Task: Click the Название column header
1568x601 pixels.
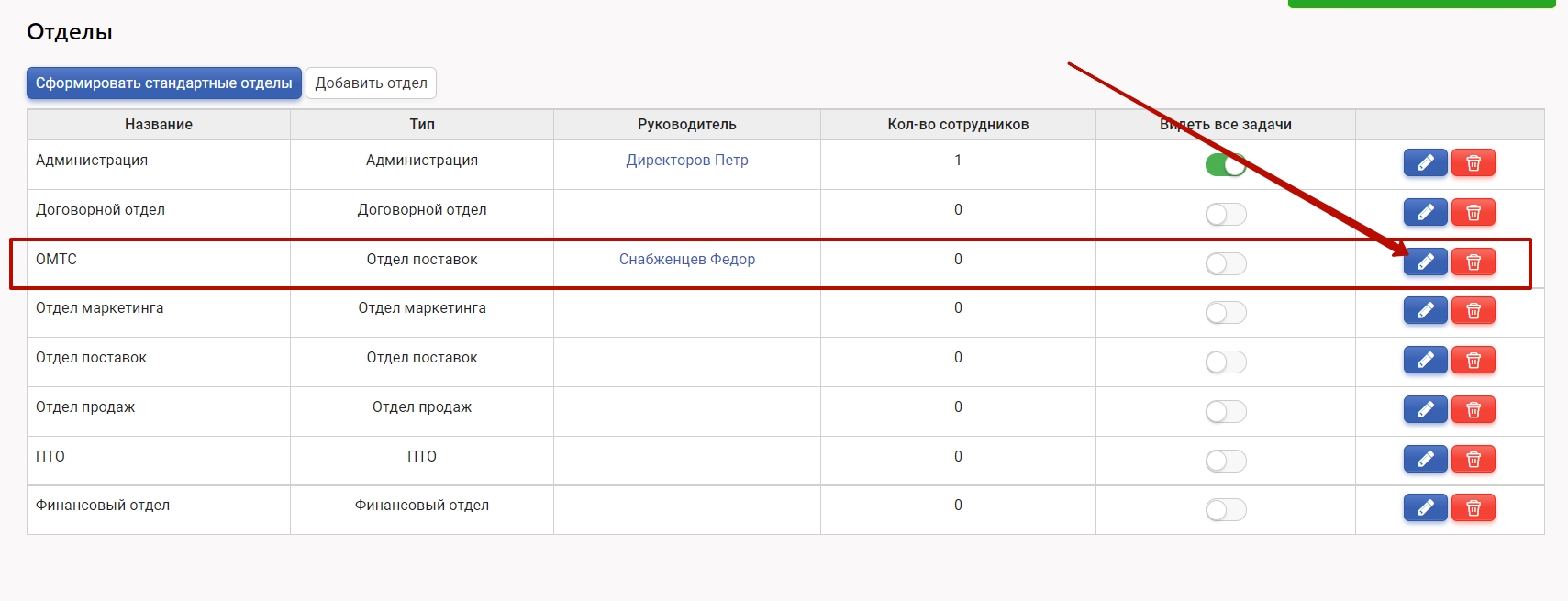Action: pyautogui.click(x=159, y=124)
